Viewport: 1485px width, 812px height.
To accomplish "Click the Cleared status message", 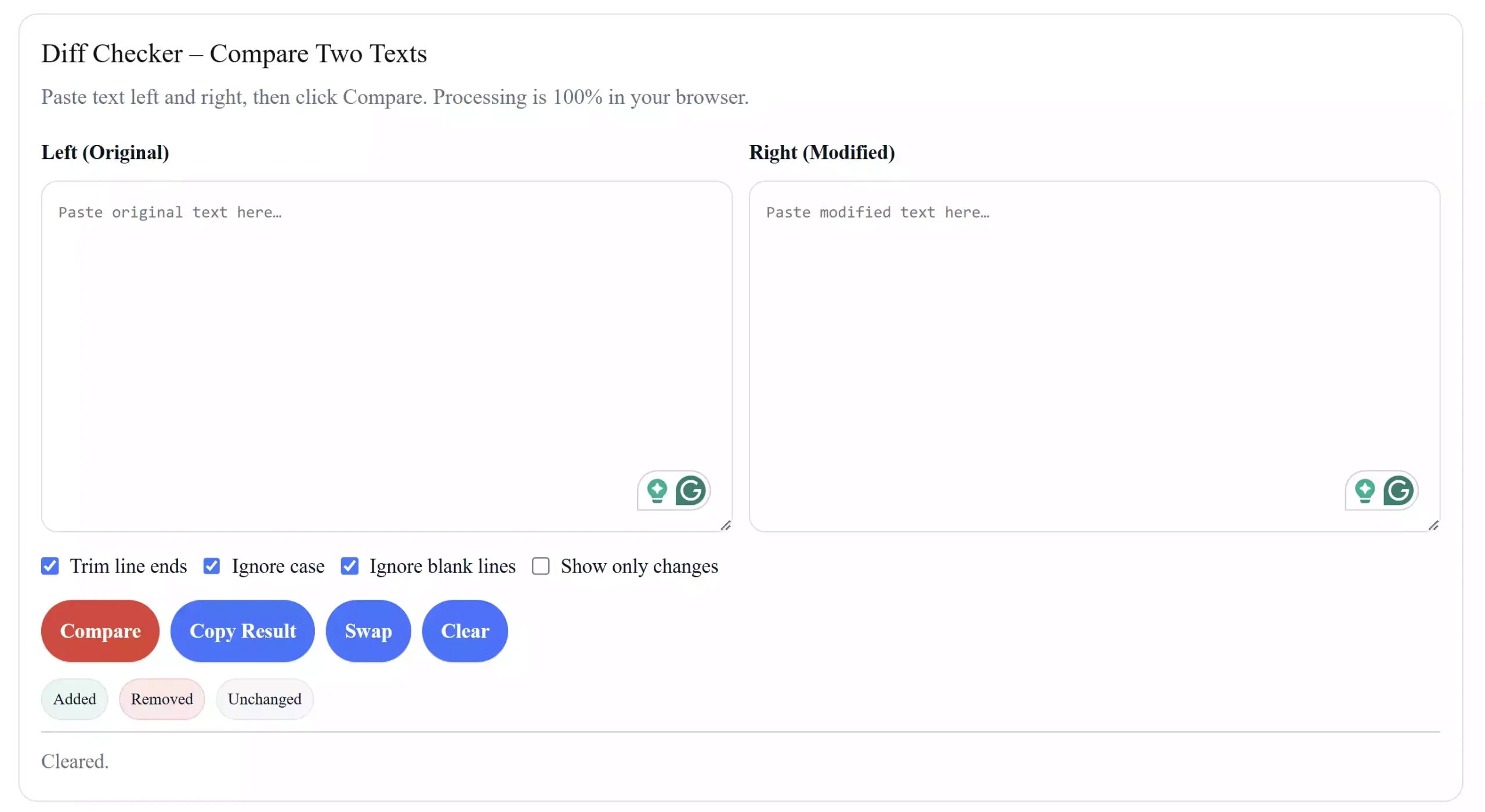I will tap(74, 761).
